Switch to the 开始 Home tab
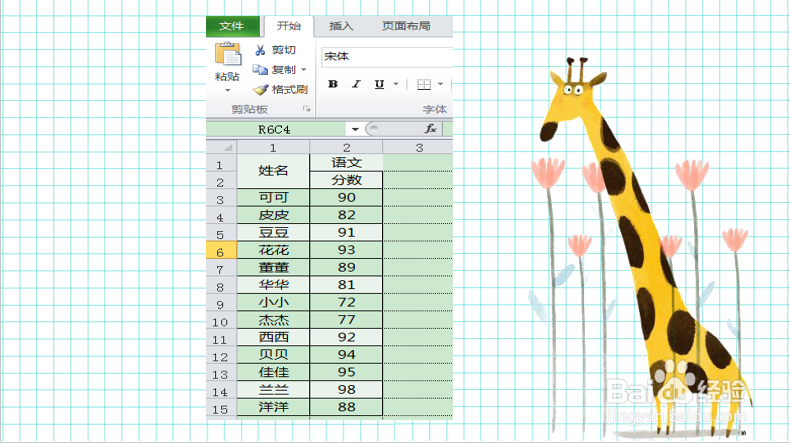This screenshot has height=443, width=790. pos(289,26)
